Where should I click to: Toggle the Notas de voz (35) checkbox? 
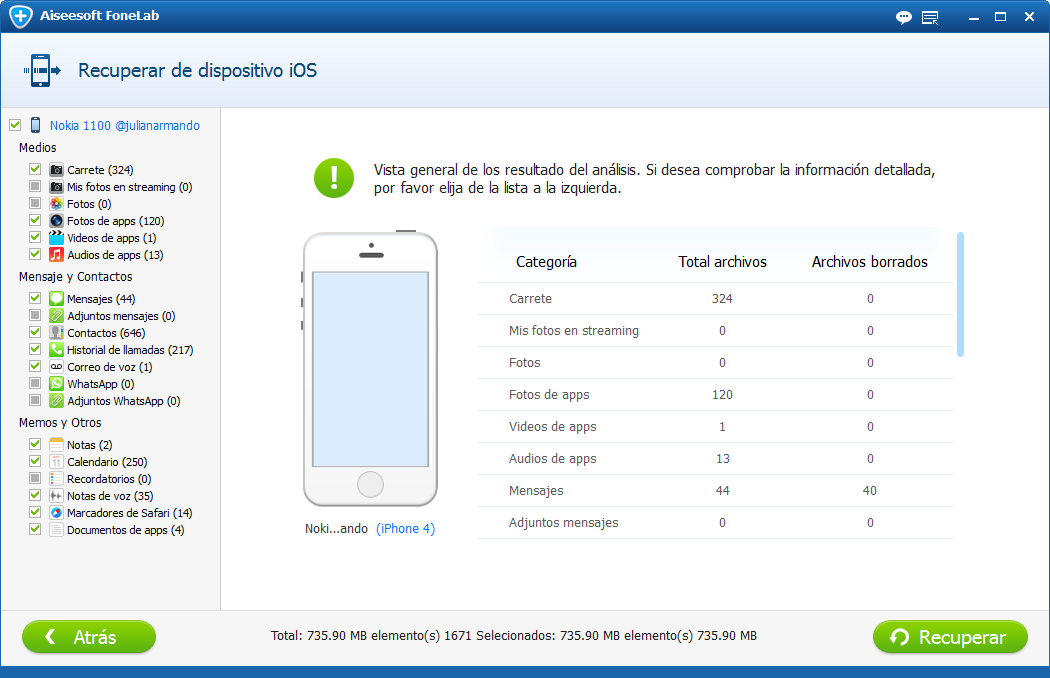[35, 495]
